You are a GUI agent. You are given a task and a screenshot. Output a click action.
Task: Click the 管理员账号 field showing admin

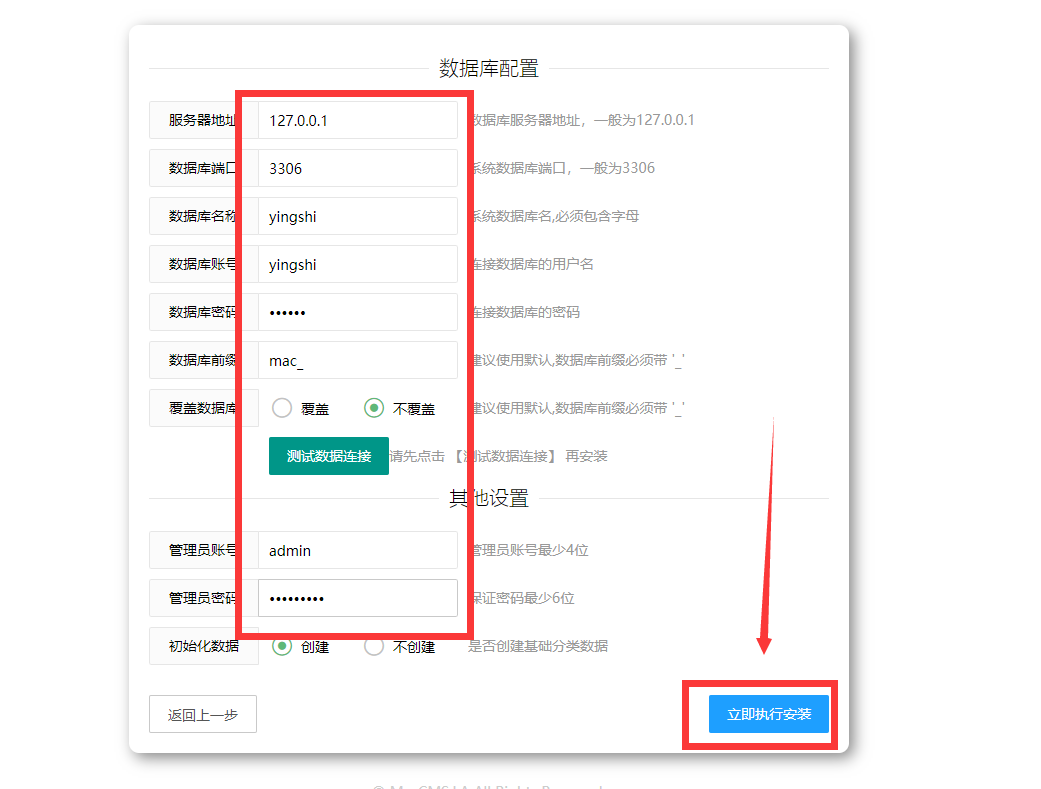(357, 550)
